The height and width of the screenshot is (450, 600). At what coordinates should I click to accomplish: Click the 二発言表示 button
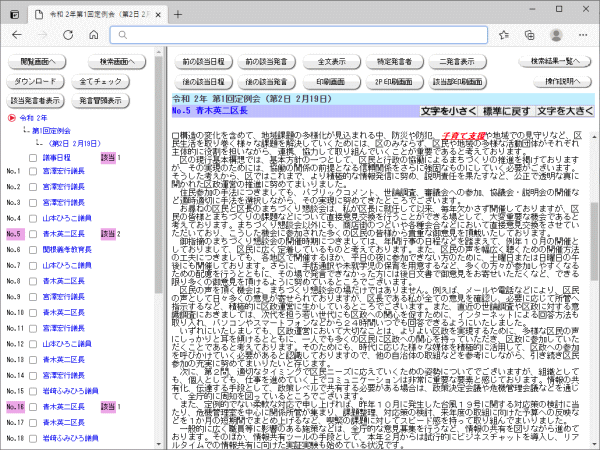point(457,62)
